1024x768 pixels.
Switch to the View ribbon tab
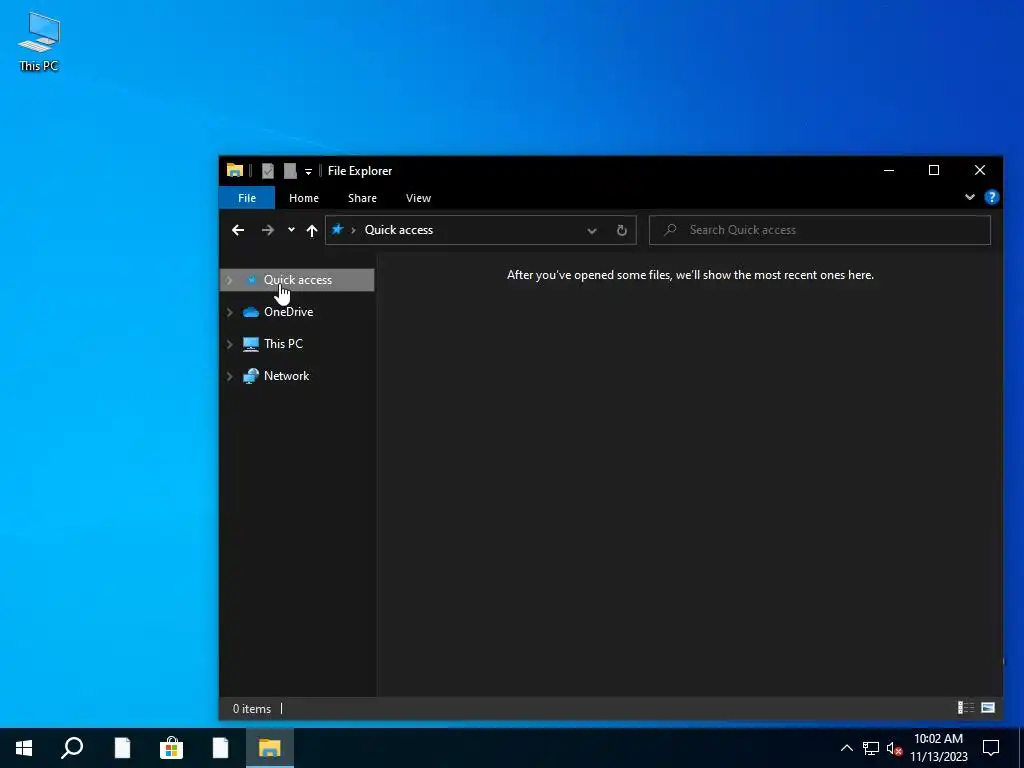418,198
